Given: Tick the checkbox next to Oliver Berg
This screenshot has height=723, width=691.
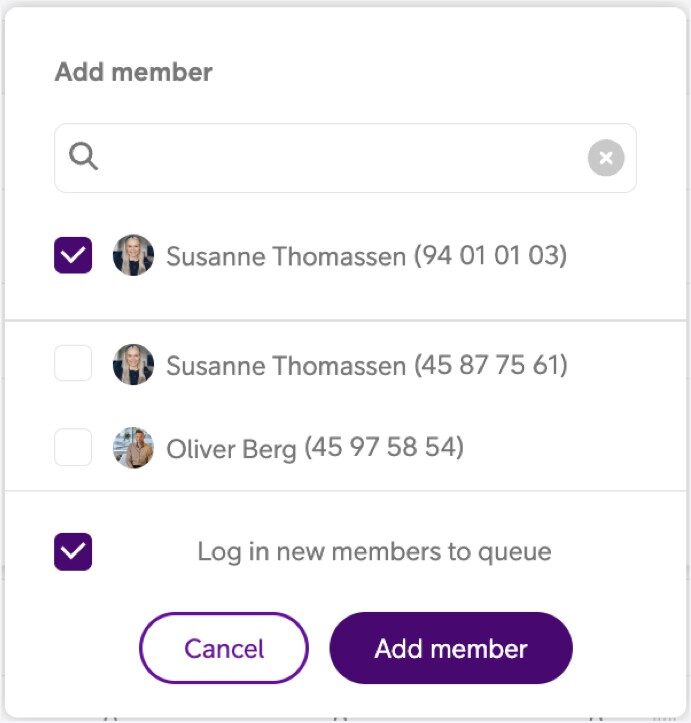Looking at the screenshot, I should coord(73,448).
